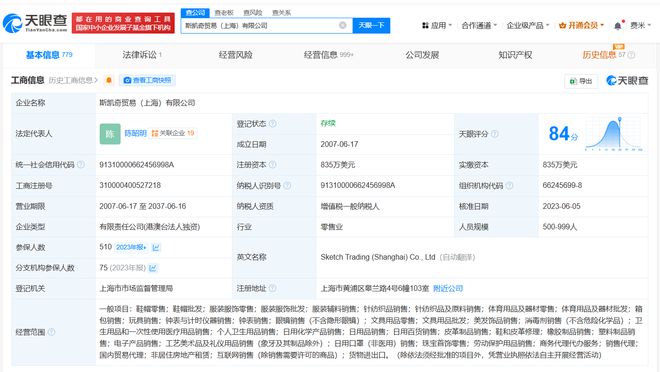This screenshot has height=372, width=660.
Task: Switch to 历史信息 tab
Action: tap(604, 55)
